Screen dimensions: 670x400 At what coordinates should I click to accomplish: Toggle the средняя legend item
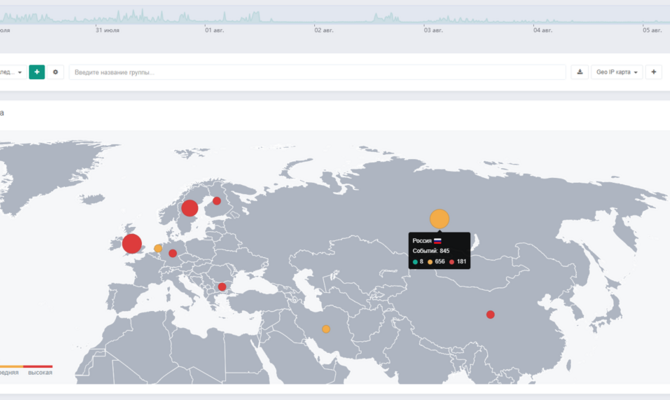(9, 372)
